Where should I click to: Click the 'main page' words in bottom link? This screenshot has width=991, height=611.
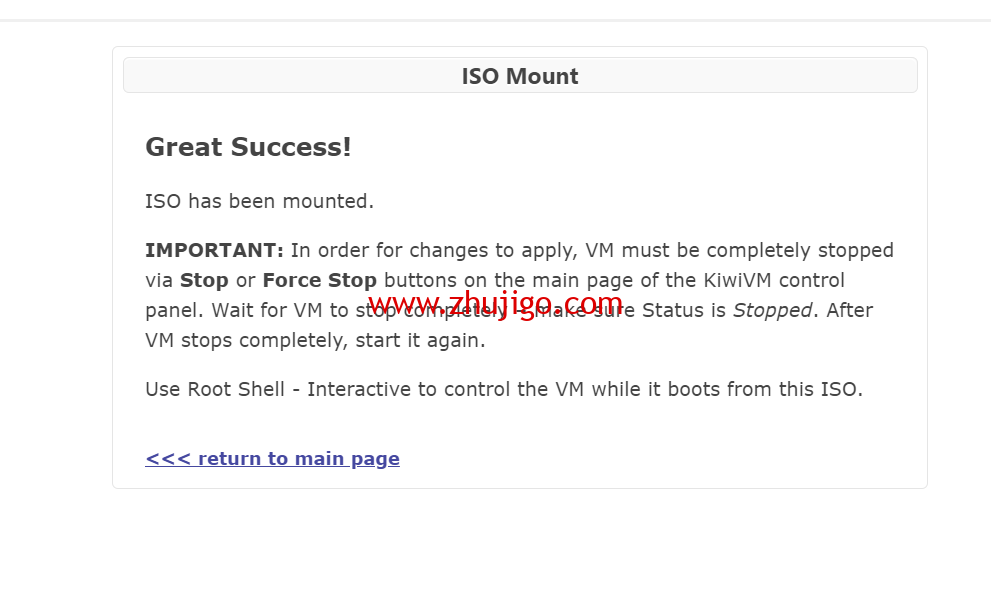point(347,459)
